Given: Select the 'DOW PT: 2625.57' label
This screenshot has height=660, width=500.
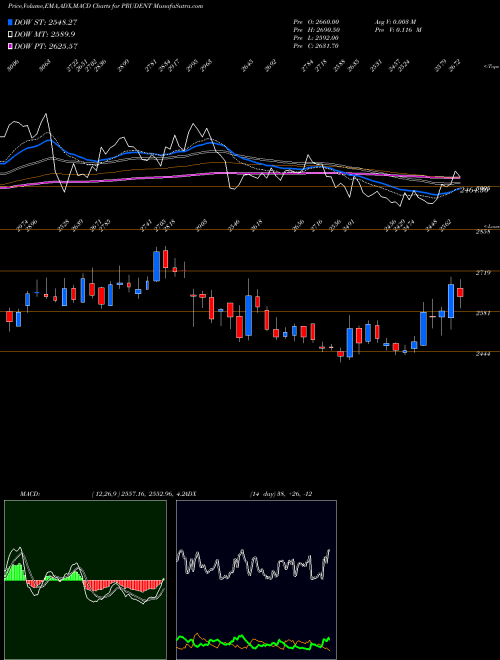Looking at the screenshot, I should click(46, 46).
